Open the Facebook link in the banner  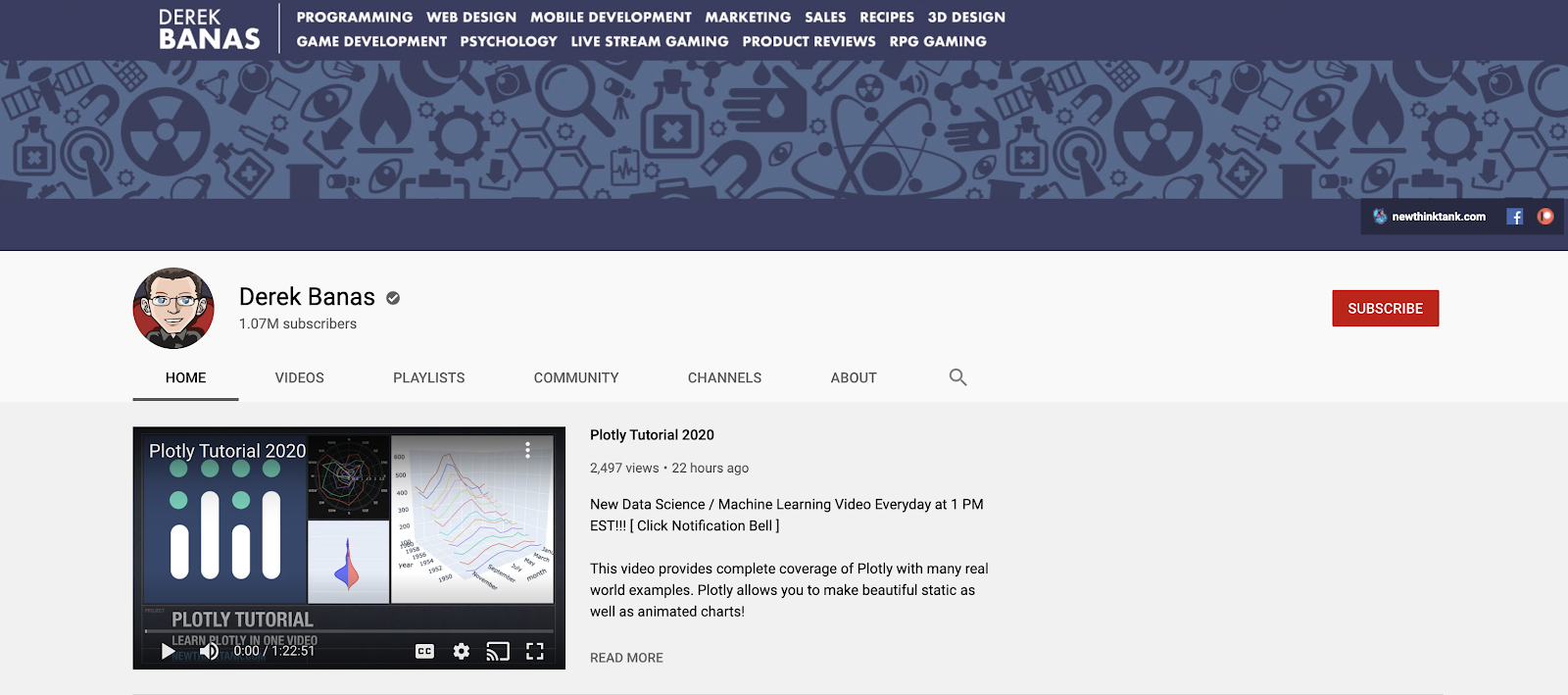click(1514, 217)
